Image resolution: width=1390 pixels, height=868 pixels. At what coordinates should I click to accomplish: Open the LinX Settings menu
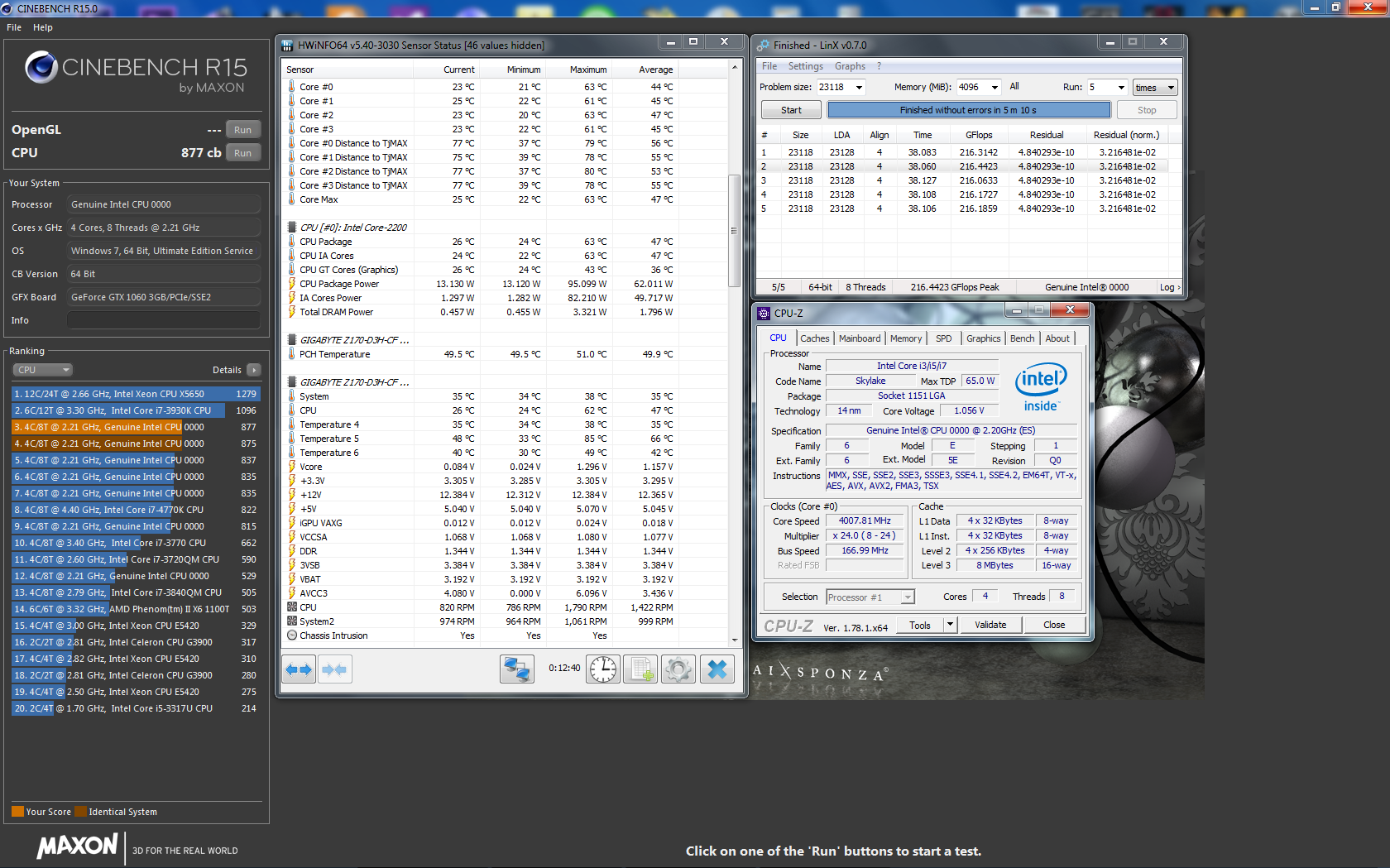805,66
